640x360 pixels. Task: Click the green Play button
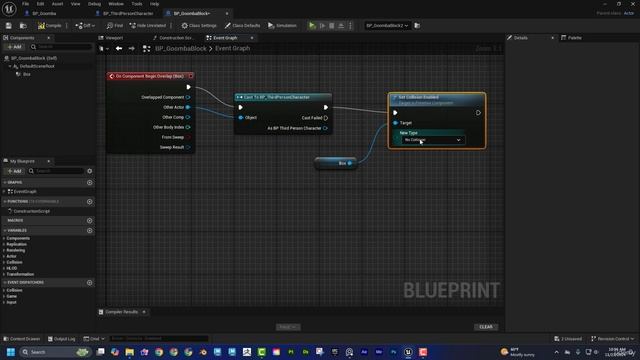(312, 26)
